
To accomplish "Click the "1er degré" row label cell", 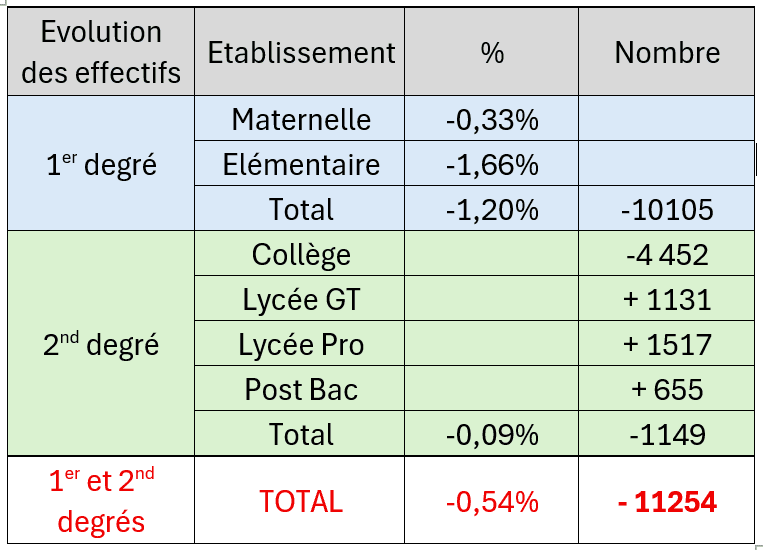I will tap(101, 165).
